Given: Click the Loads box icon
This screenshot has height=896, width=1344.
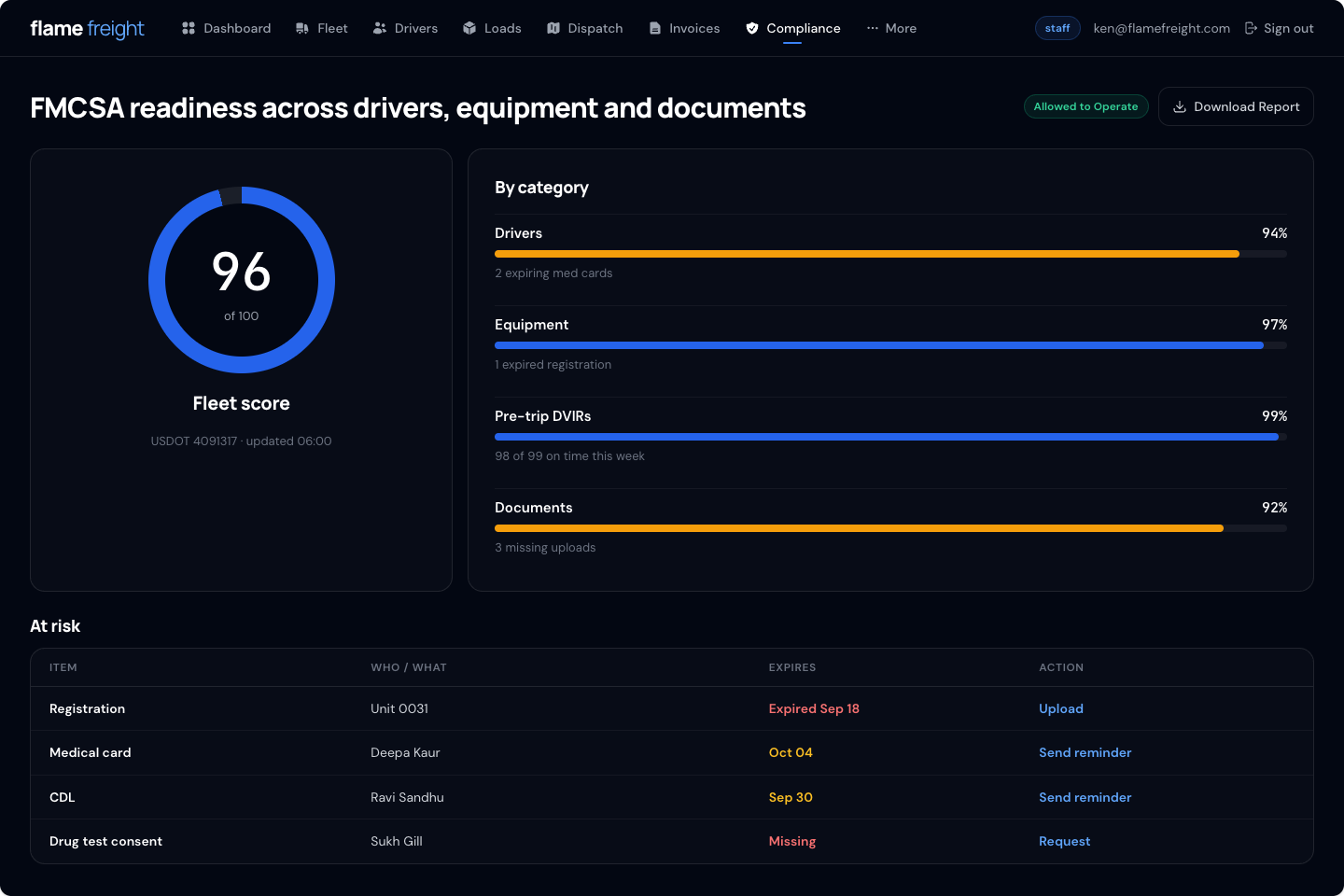Looking at the screenshot, I should coord(469,28).
